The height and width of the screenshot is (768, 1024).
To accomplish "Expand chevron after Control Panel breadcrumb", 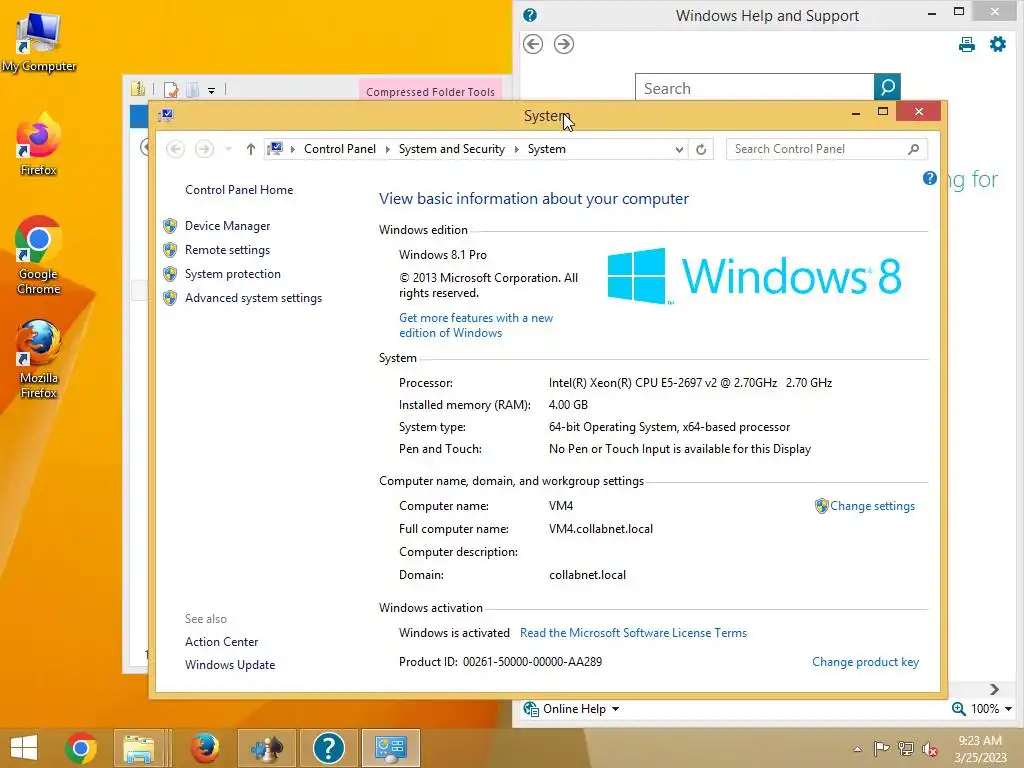I will (x=387, y=150).
